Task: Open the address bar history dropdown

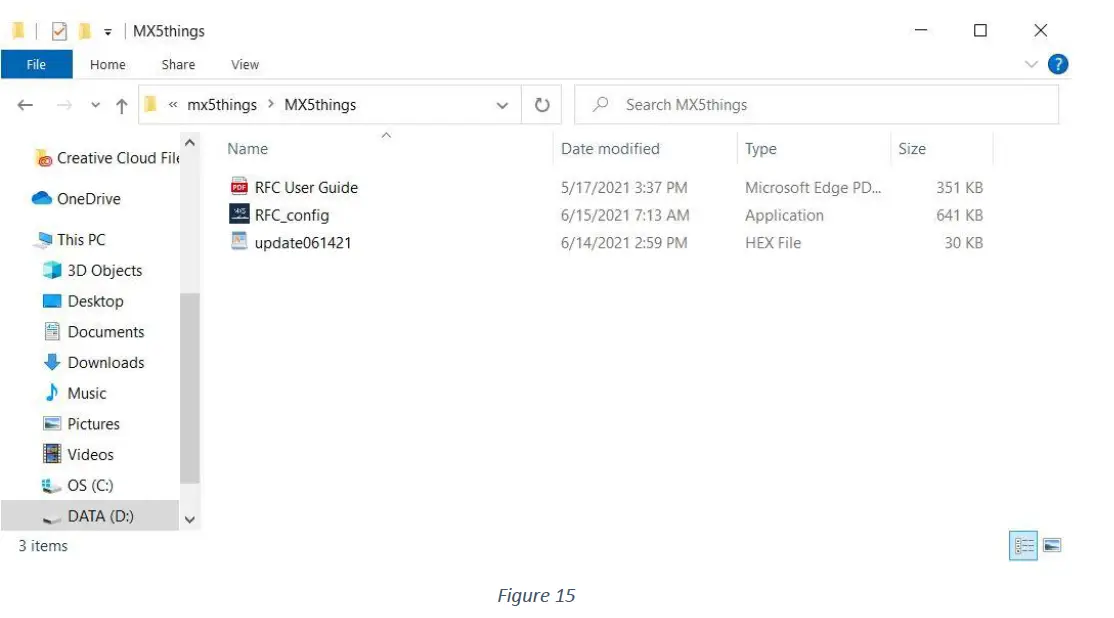Action: pyautogui.click(x=502, y=105)
